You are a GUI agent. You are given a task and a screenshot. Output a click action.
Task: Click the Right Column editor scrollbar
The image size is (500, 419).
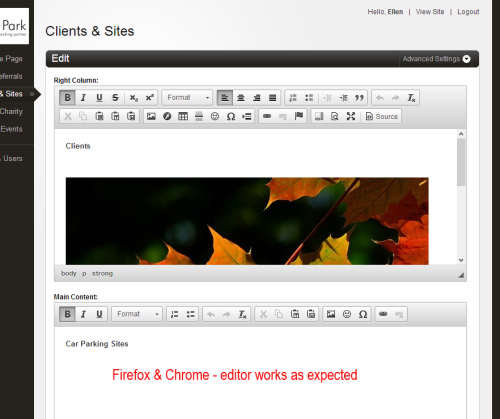click(x=461, y=162)
